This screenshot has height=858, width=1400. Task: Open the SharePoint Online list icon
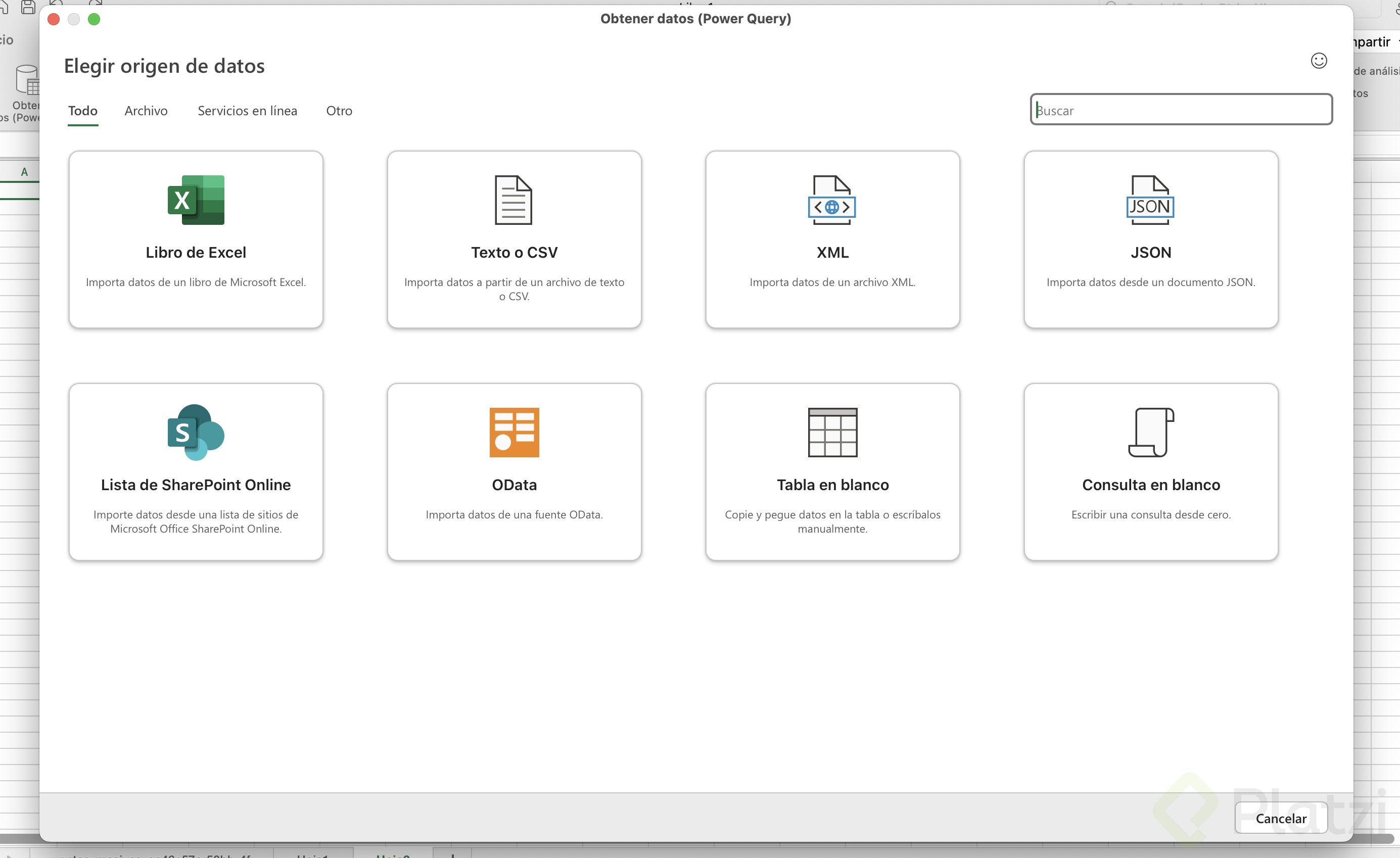click(196, 433)
